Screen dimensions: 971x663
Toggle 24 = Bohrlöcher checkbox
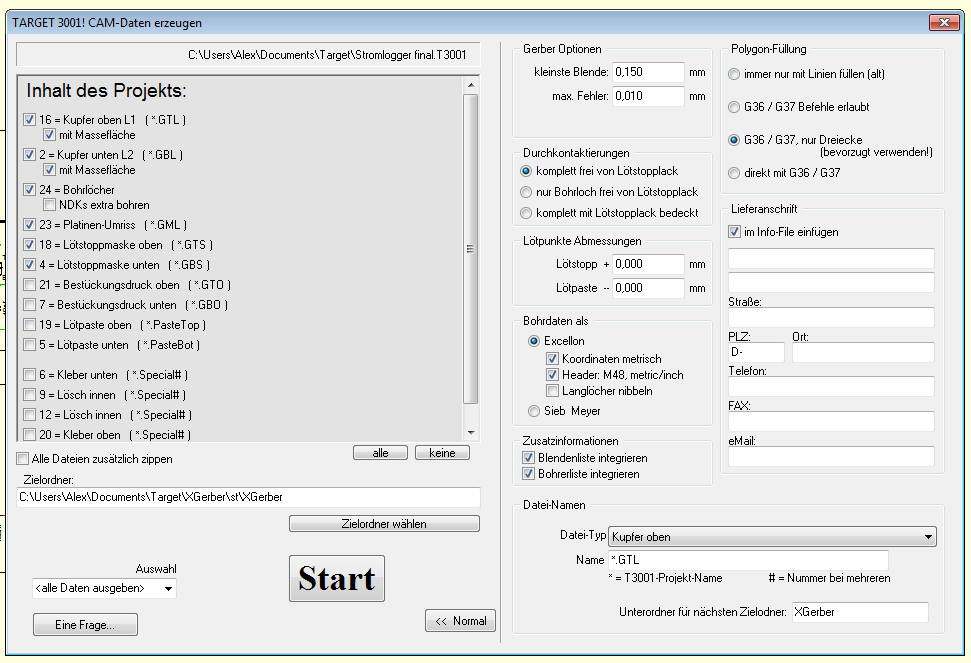(x=29, y=189)
